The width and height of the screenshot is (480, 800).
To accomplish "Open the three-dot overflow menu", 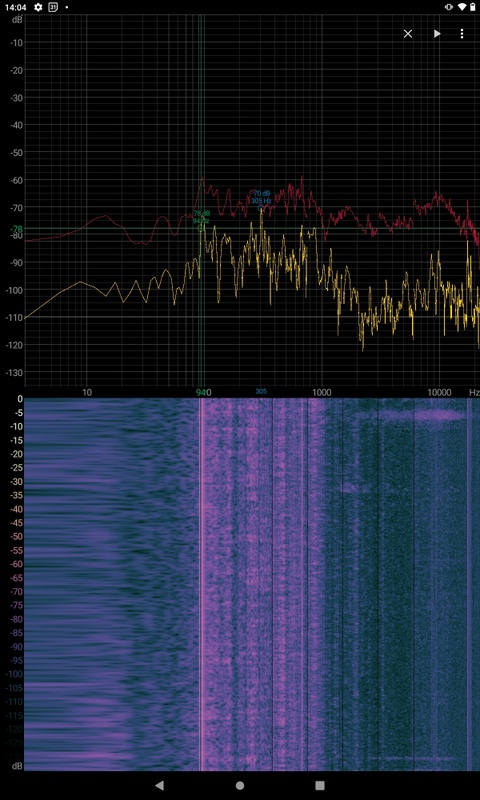I will [462, 34].
